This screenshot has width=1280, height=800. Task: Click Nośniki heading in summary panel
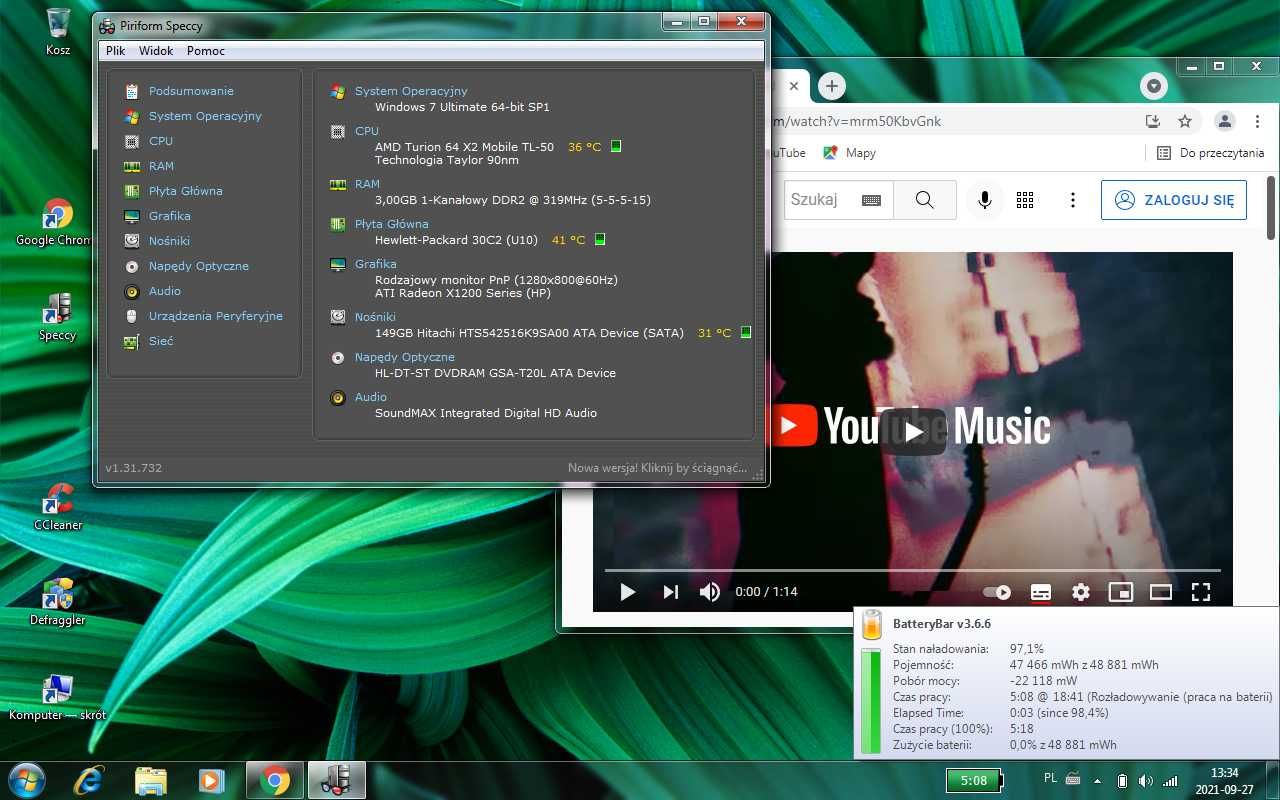point(375,317)
